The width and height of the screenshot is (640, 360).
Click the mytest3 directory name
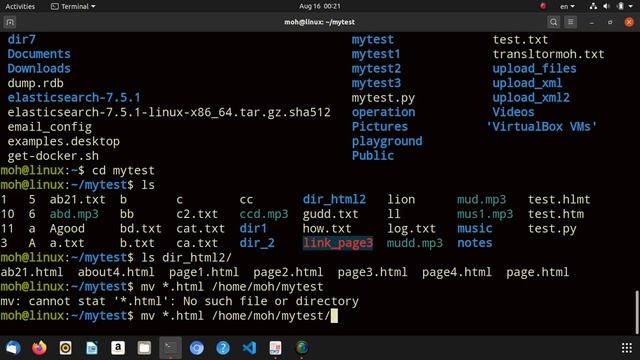376,83
